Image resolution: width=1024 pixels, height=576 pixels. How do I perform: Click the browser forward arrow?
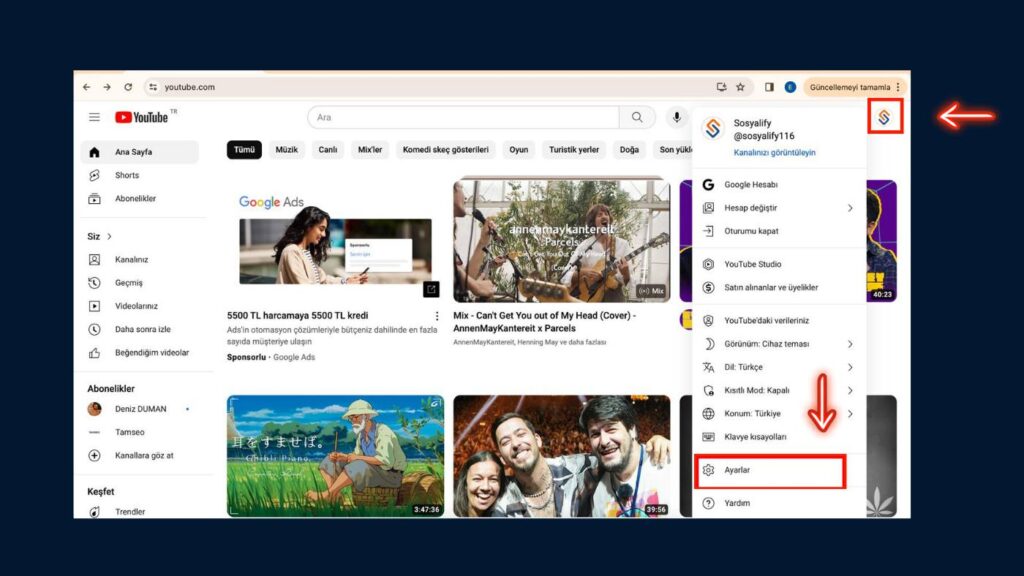pyautogui.click(x=107, y=87)
